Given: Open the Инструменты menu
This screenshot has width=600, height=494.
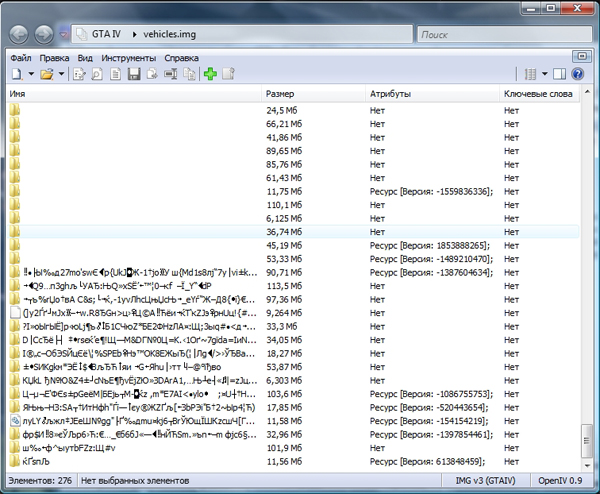Looking at the screenshot, I should point(128,58).
